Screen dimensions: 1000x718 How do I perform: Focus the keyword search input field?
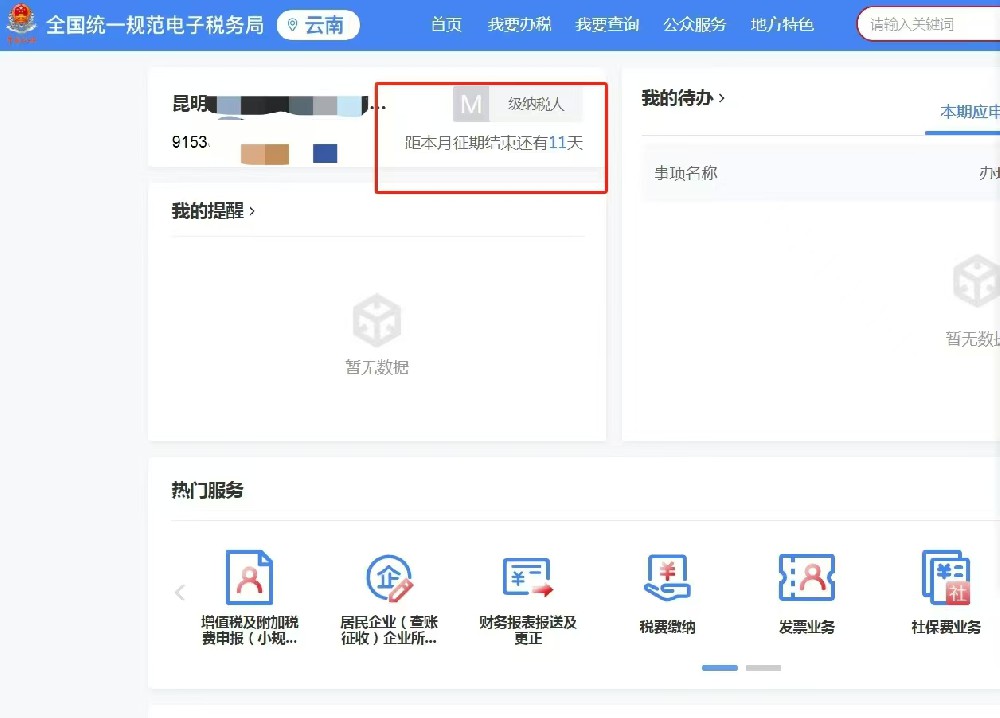tap(929, 25)
